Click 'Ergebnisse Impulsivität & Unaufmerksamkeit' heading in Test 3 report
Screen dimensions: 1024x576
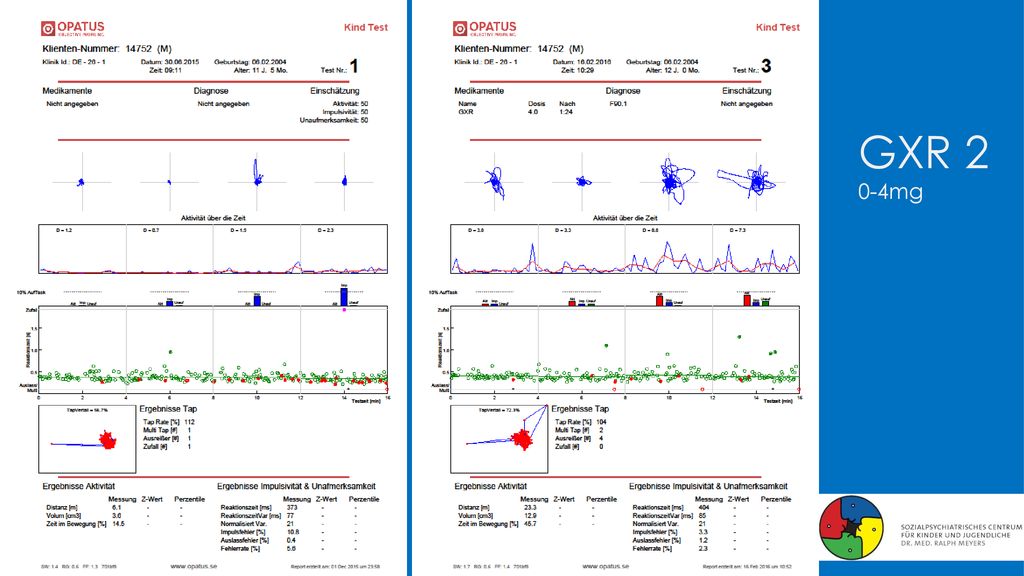(708, 486)
